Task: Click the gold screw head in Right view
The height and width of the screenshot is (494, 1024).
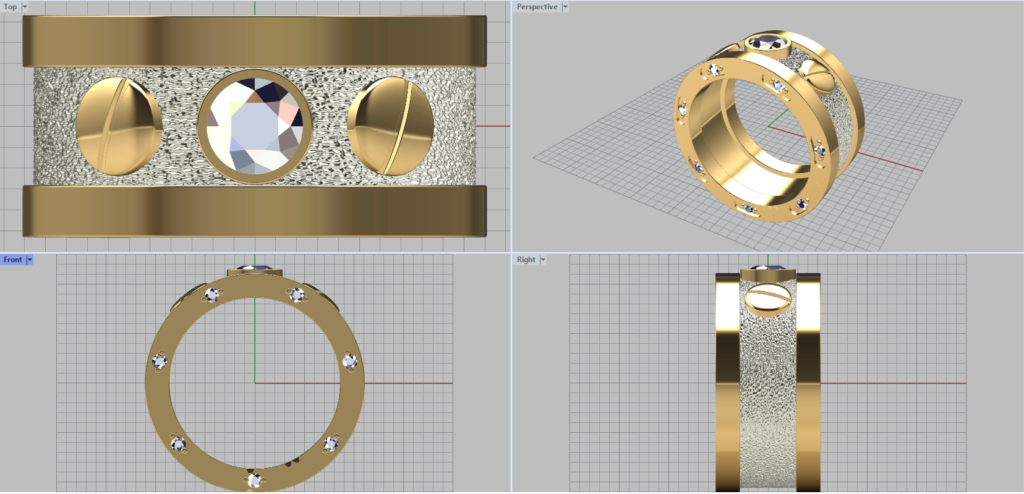Action: click(767, 299)
